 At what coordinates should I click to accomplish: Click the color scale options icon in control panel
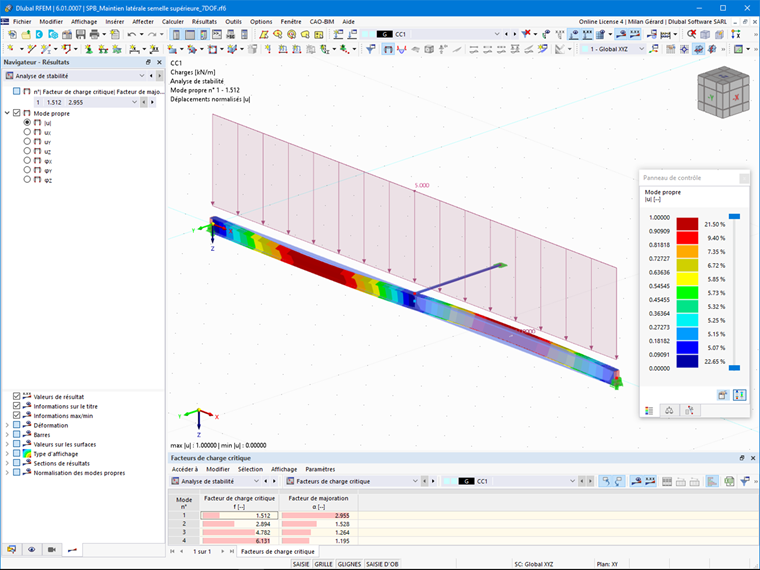pyautogui.click(x=740, y=395)
